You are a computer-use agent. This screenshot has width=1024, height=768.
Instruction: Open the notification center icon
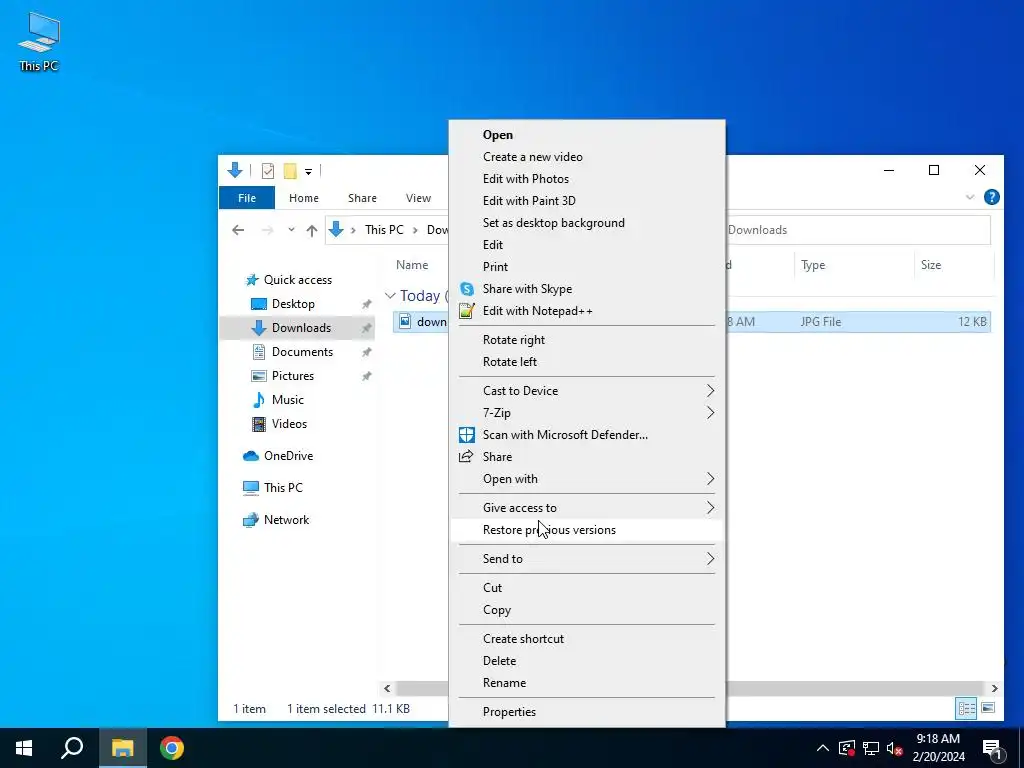point(992,748)
